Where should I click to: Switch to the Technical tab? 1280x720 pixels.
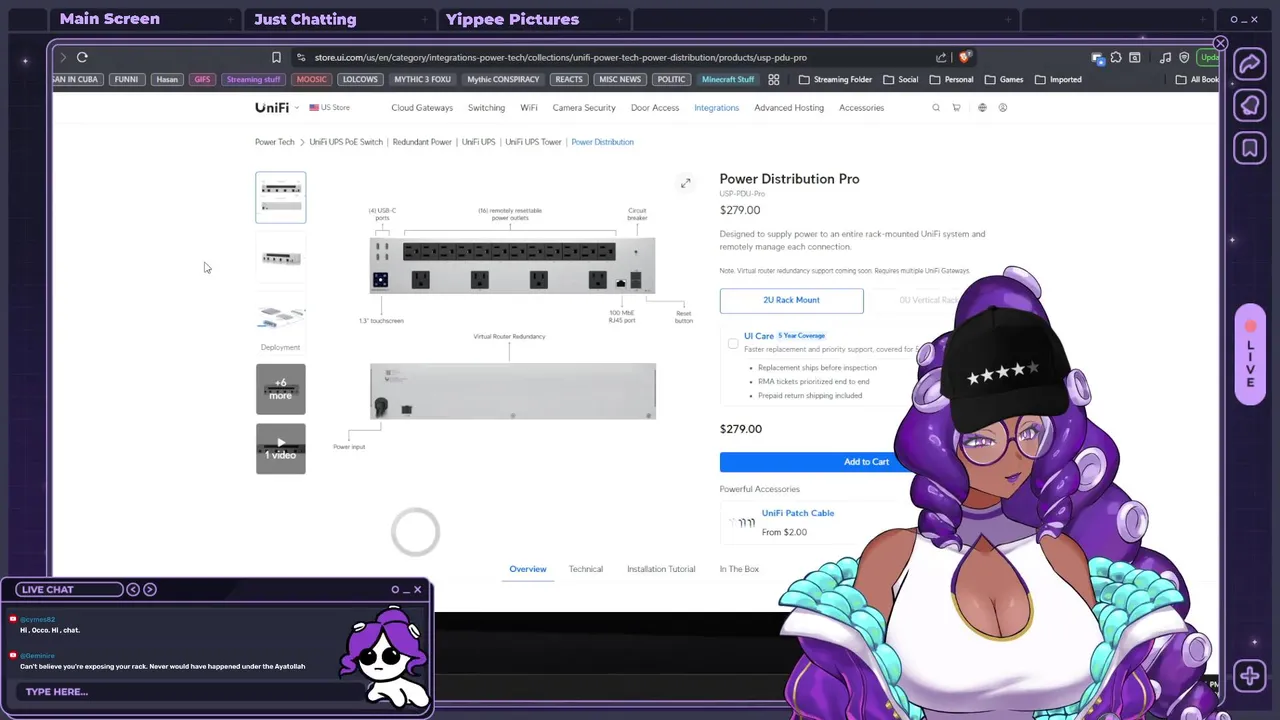coord(586,569)
